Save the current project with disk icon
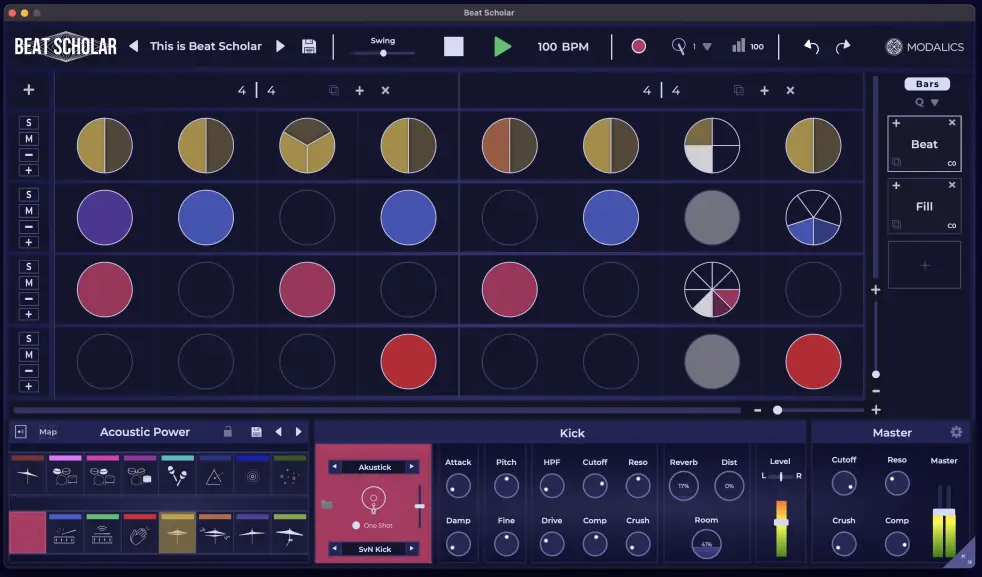The width and height of the screenshot is (982, 577). point(309,46)
